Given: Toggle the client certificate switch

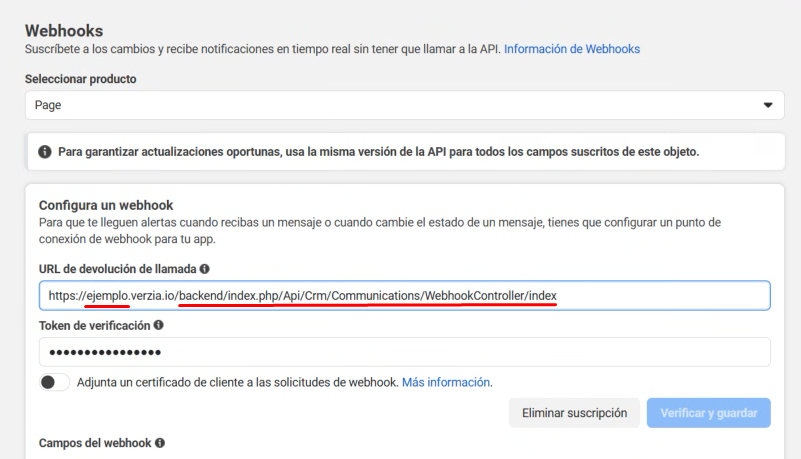Looking at the screenshot, I should point(55,383).
